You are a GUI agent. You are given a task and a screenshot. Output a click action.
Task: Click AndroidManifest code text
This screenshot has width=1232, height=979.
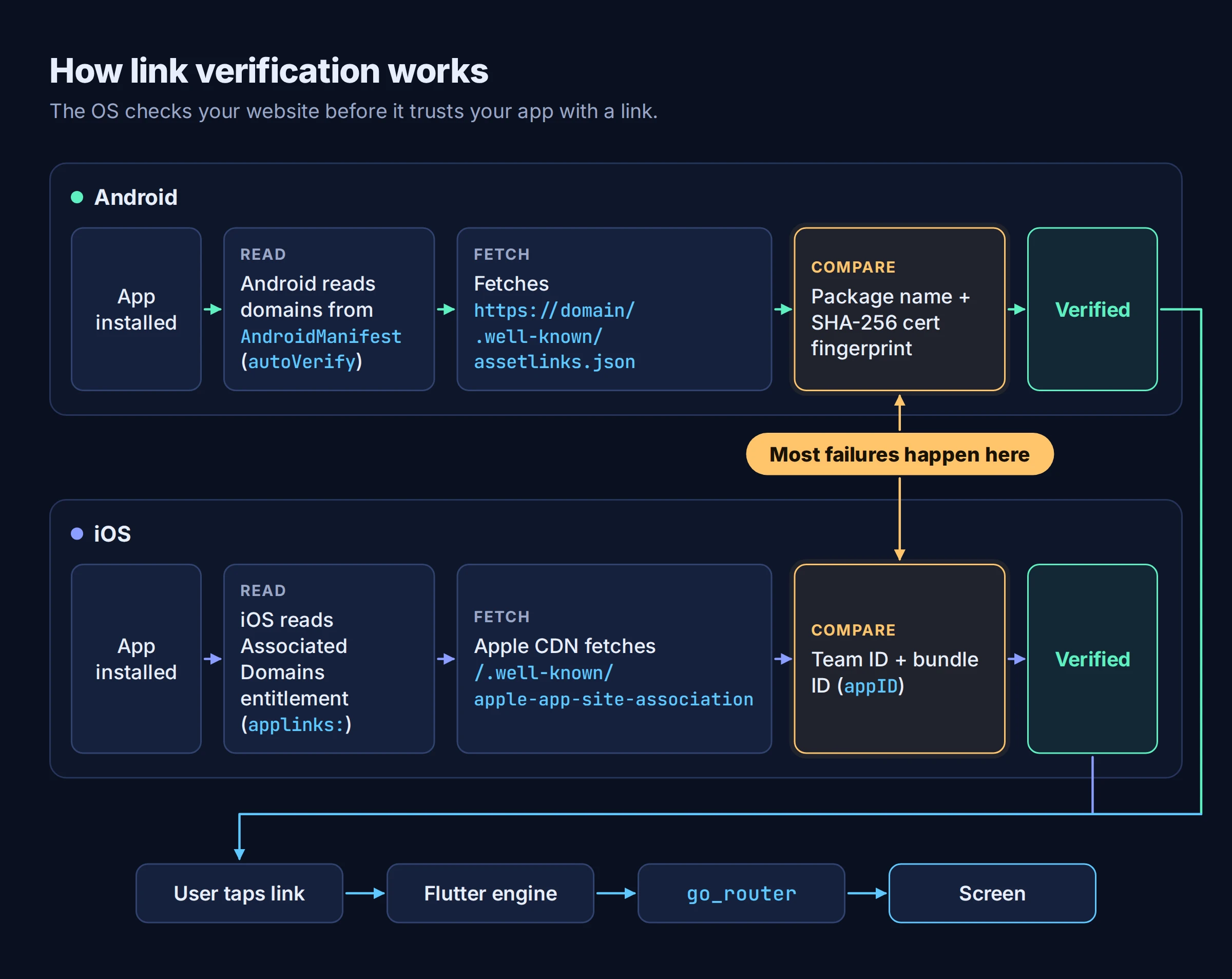tap(320, 336)
